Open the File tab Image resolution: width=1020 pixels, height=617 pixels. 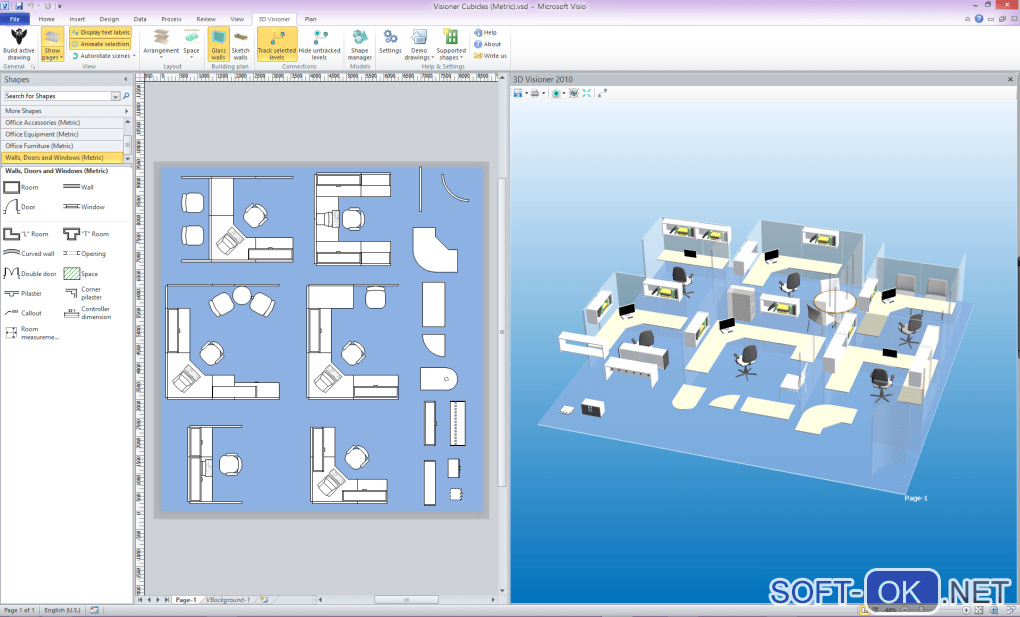(x=15, y=19)
